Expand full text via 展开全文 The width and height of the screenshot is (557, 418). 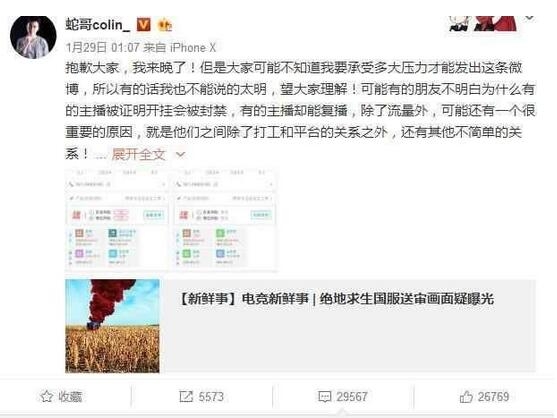coord(139,154)
